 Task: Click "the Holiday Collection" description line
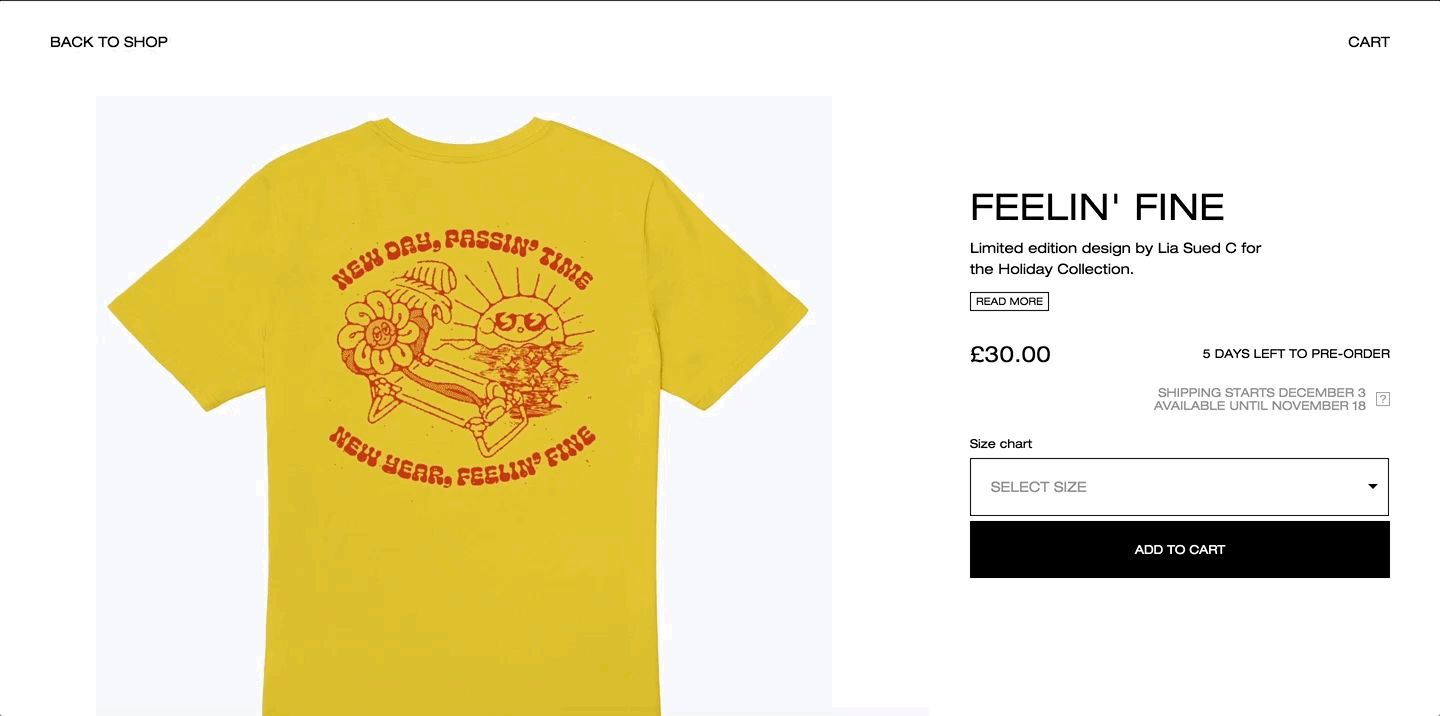1052,269
